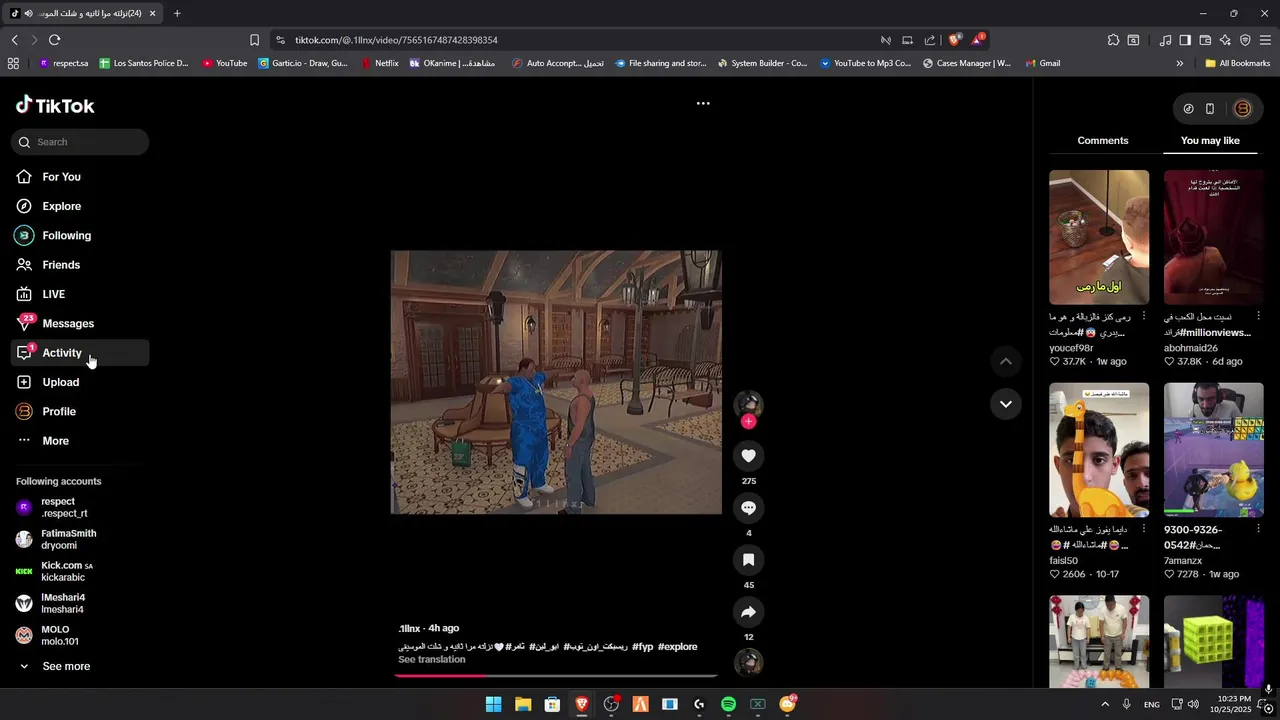This screenshot has width=1280, height=720.
Task: Open the spinning sound disc icon
Action: (x=748, y=662)
